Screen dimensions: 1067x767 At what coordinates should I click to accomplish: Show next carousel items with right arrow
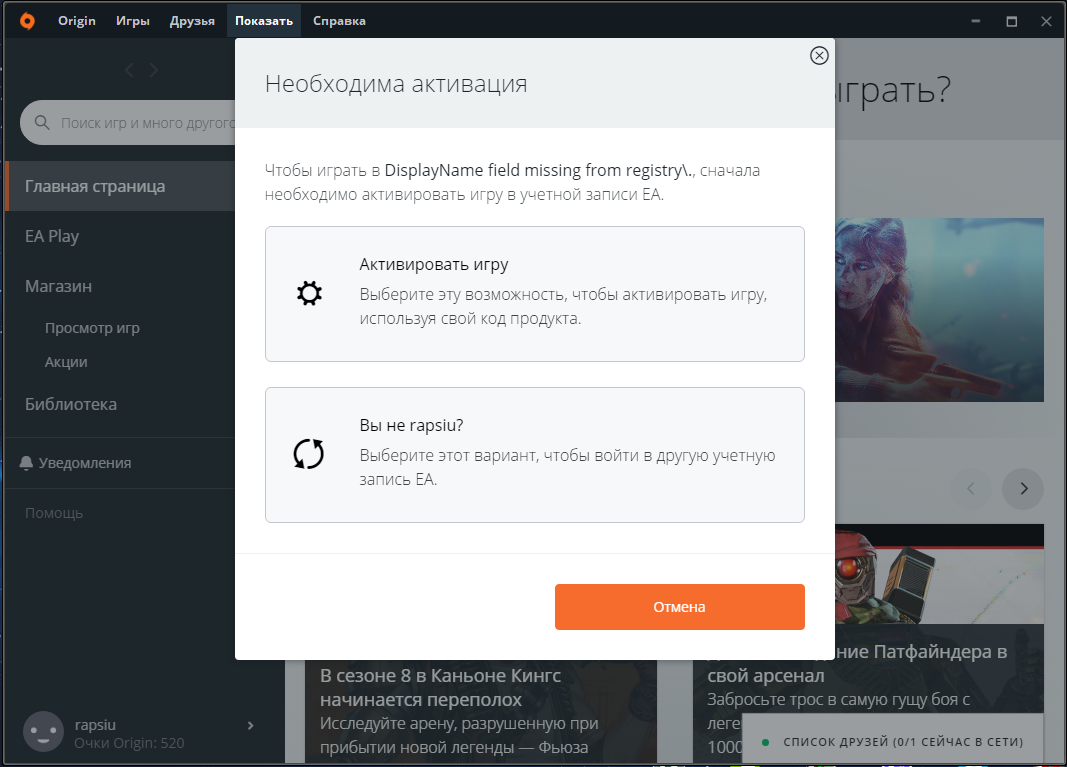[x=1023, y=489]
